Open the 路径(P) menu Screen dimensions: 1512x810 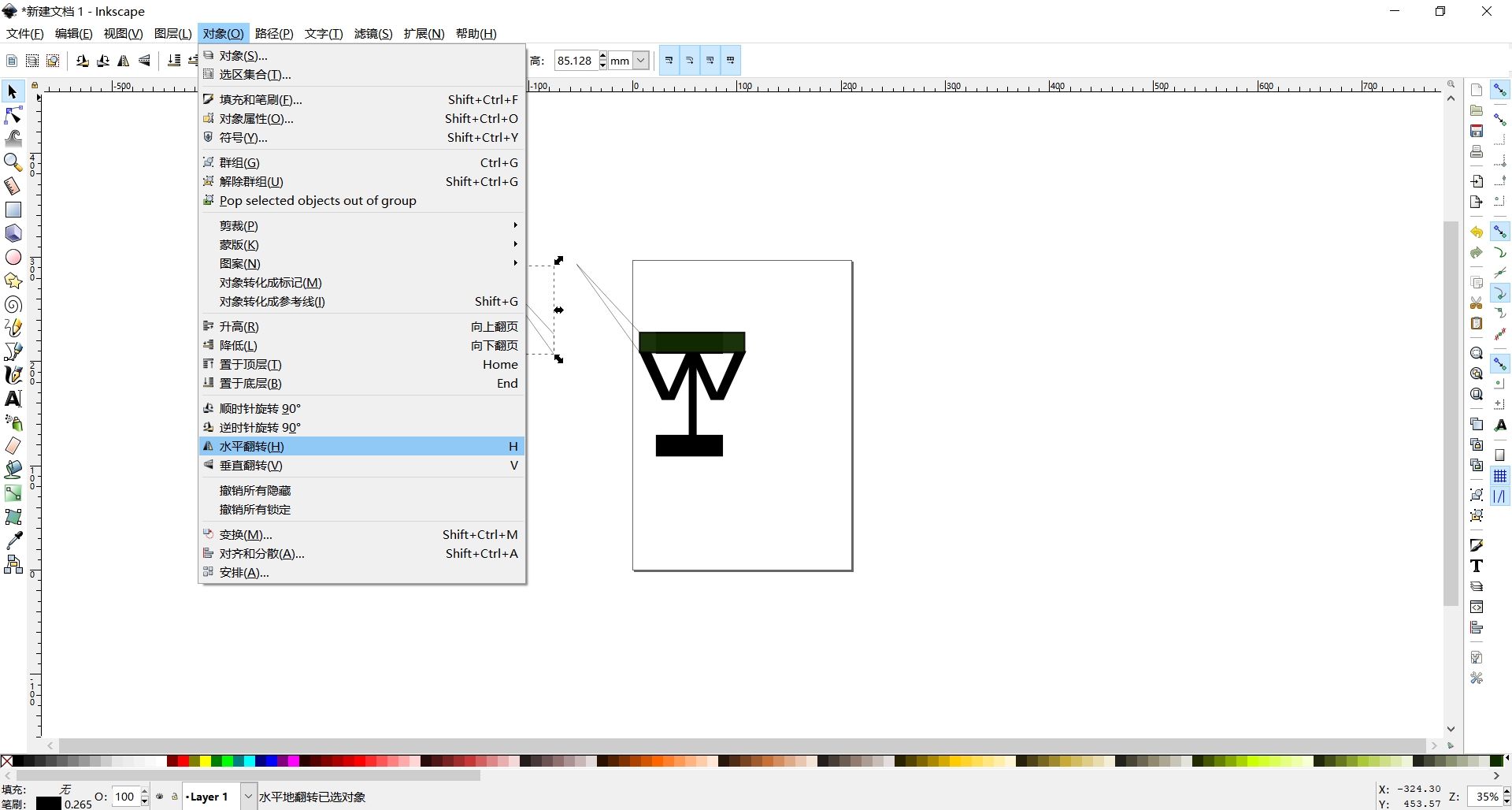click(274, 33)
